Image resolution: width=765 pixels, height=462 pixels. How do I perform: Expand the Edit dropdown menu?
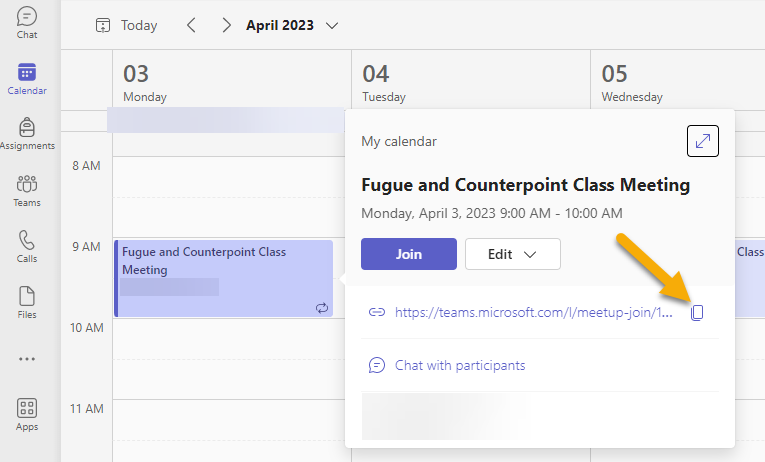pos(513,254)
